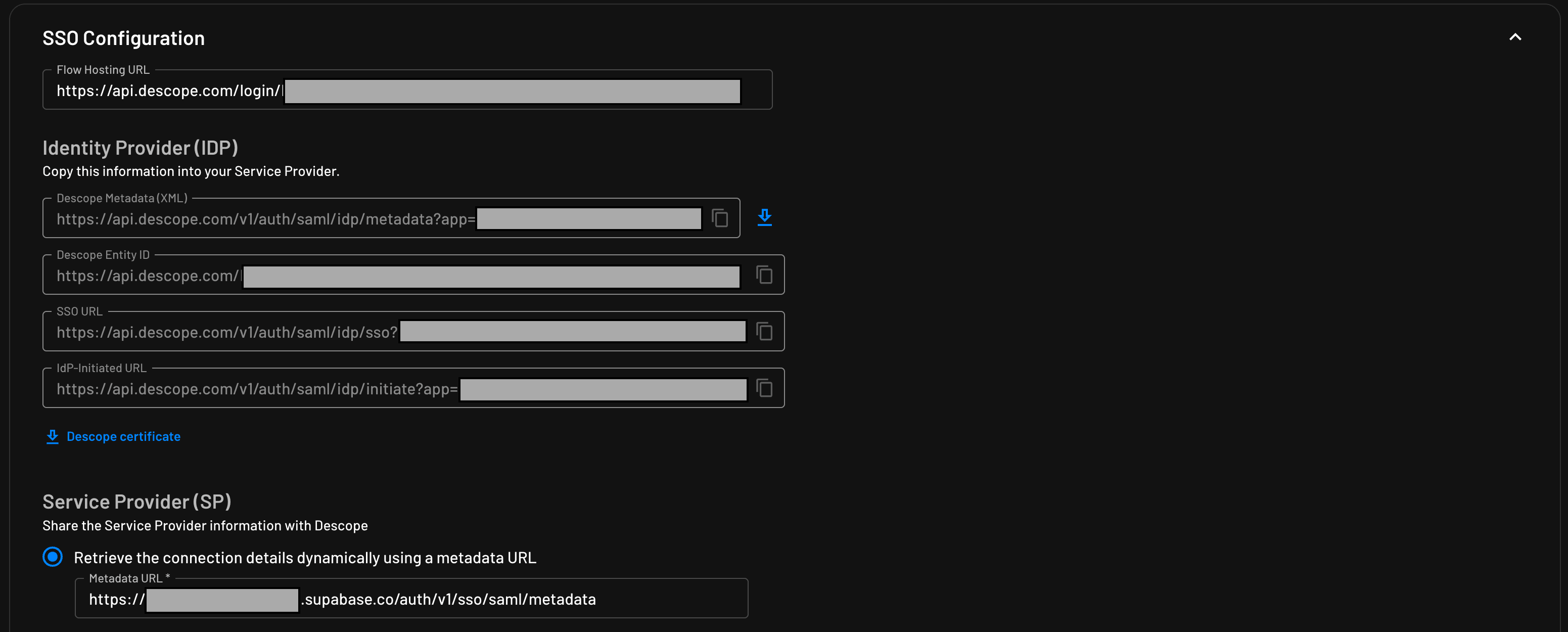The width and height of the screenshot is (1568, 632).
Task: Click the IdP-Initiated URL field
Action: point(413,388)
